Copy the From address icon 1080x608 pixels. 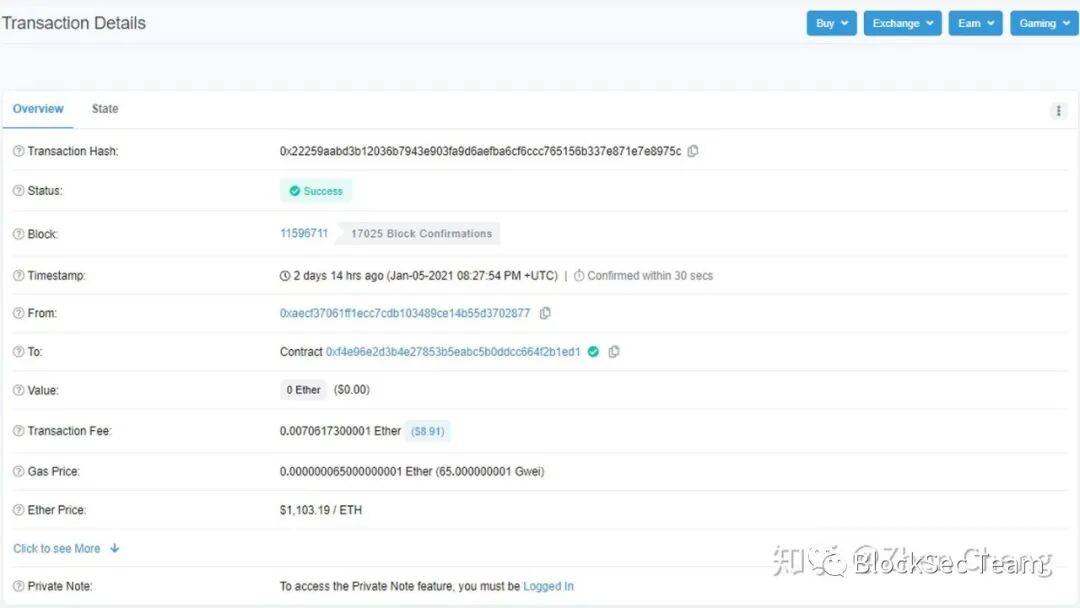[x=545, y=313]
